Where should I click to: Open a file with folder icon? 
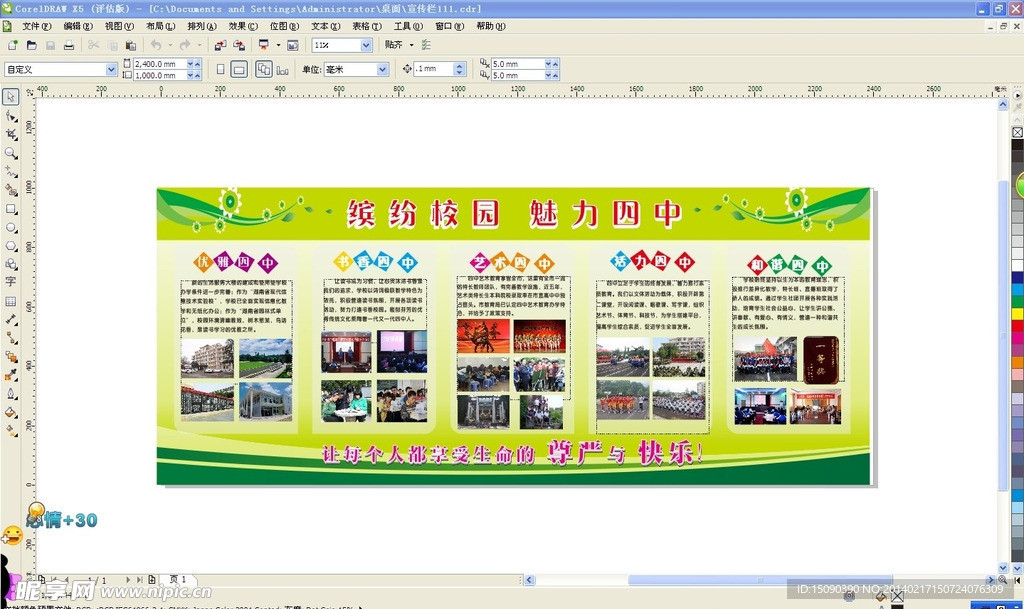coord(31,45)
